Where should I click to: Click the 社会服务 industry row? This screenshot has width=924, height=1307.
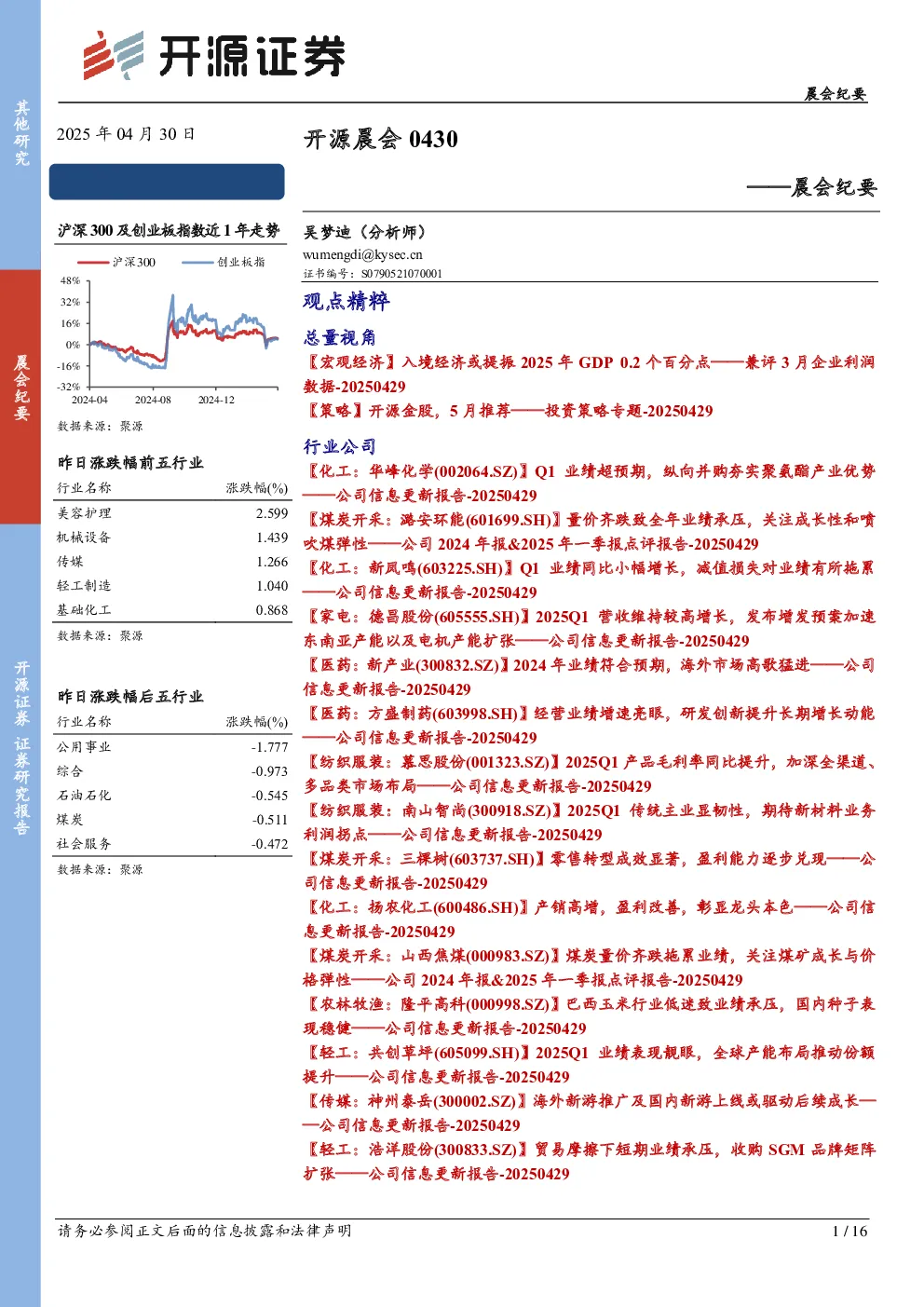click(172, 844)
